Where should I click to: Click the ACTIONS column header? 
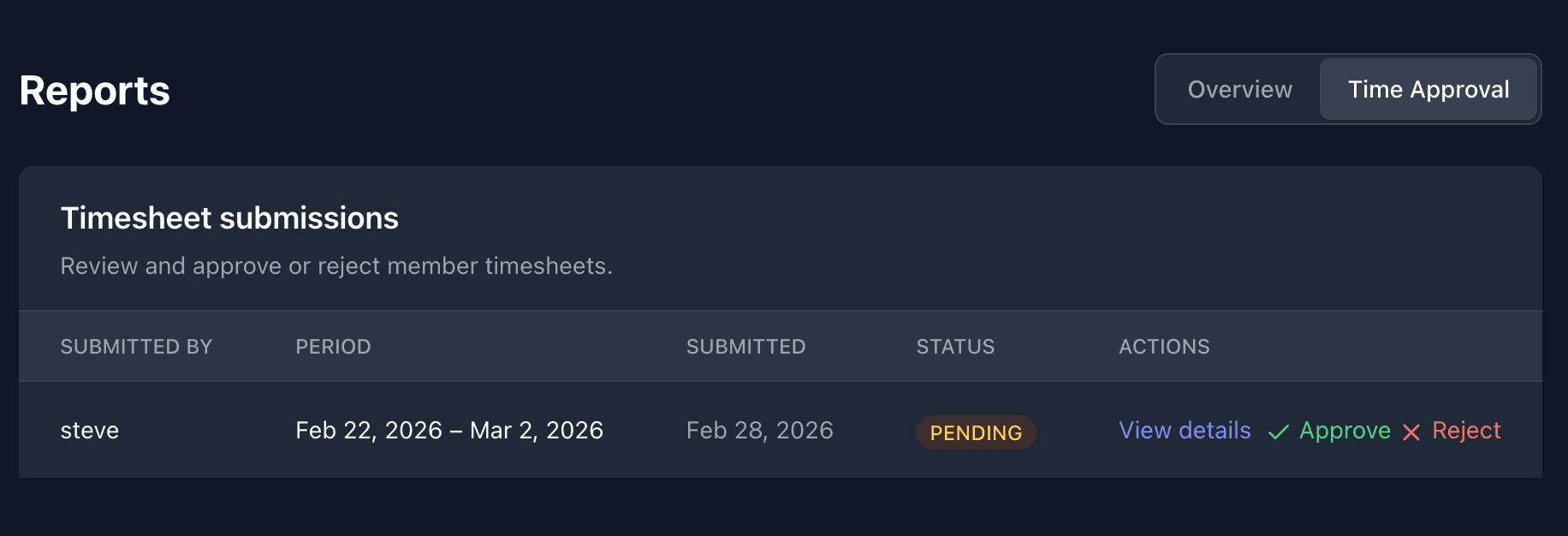click(x=1164, y=346)
